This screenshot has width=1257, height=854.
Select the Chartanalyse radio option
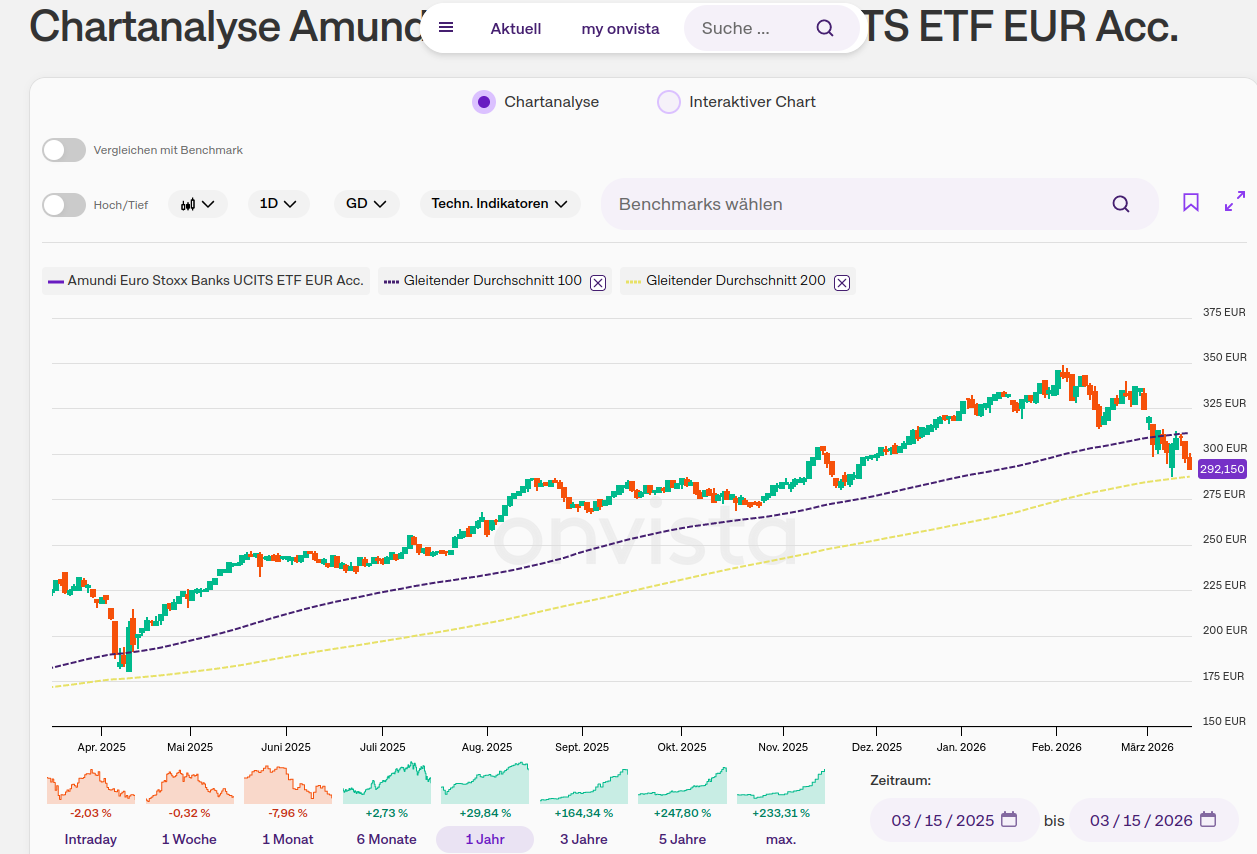(x=484, y=102)
